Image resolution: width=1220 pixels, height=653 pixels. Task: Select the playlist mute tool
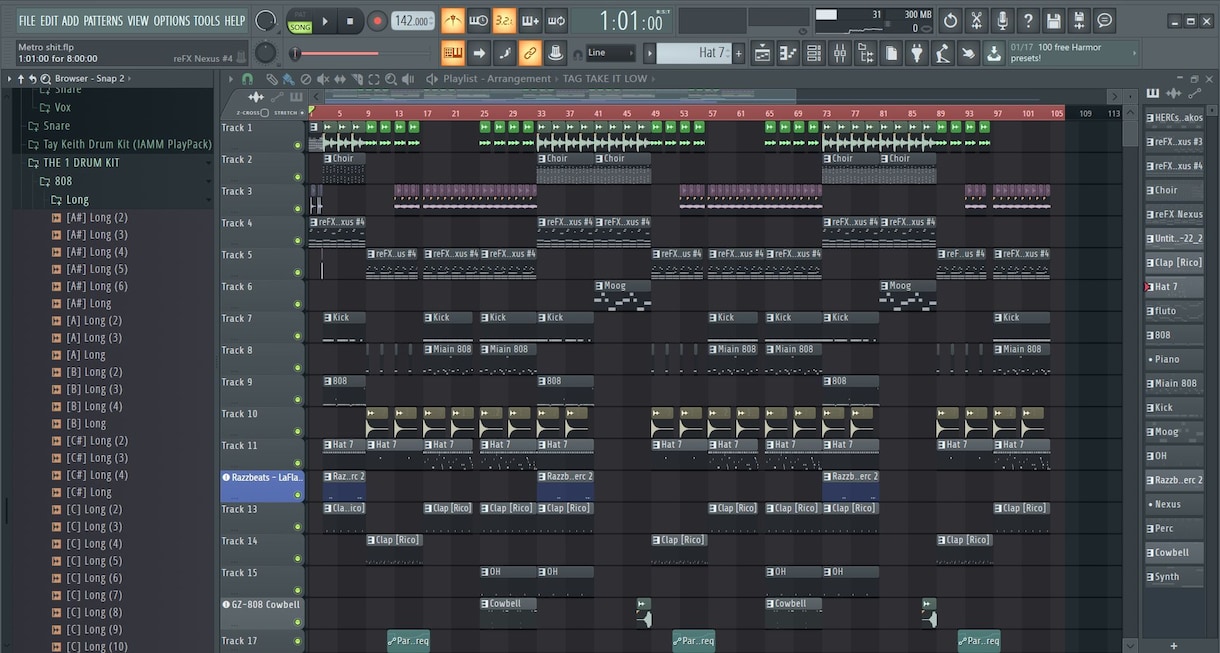click(x=323, y=79)
